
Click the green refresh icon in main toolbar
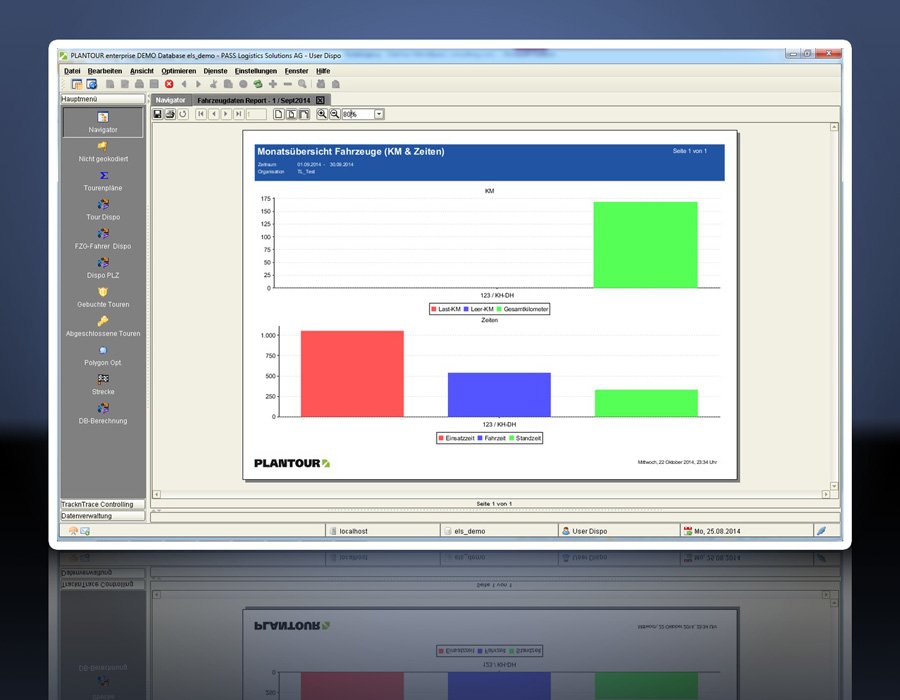coord(258,84)
